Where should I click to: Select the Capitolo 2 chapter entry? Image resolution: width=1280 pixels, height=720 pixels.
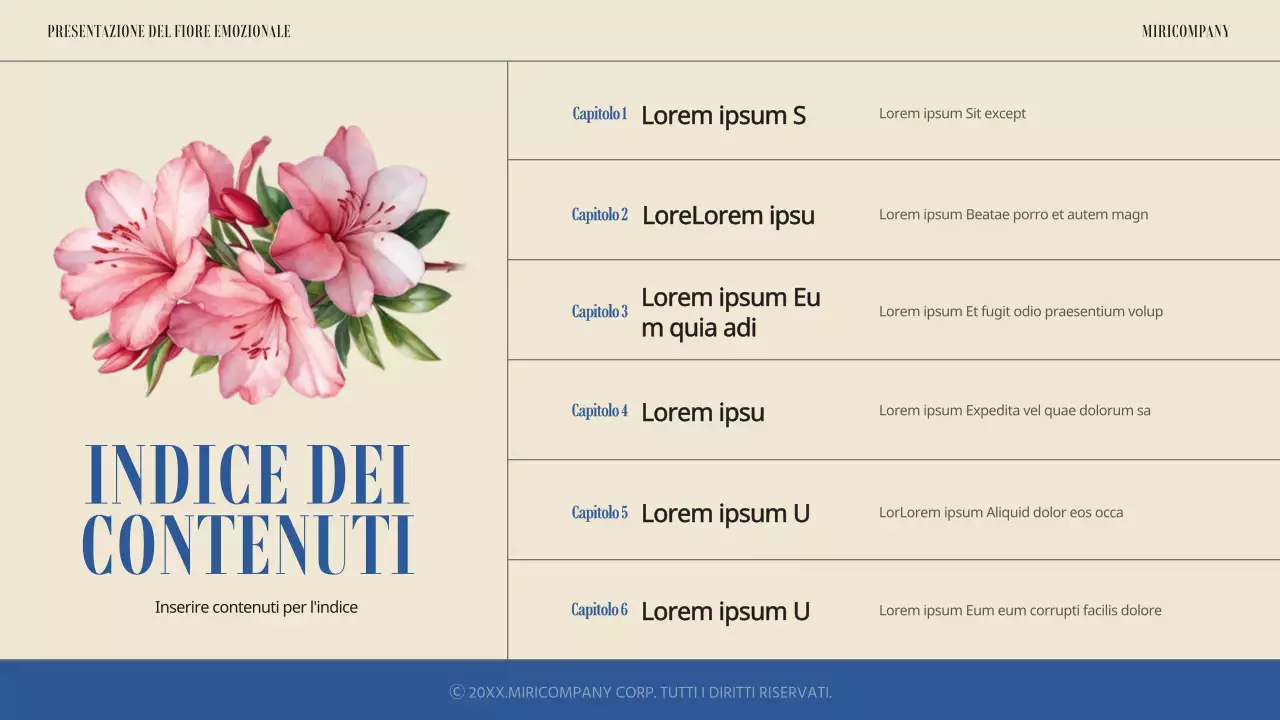pos(598,214)
